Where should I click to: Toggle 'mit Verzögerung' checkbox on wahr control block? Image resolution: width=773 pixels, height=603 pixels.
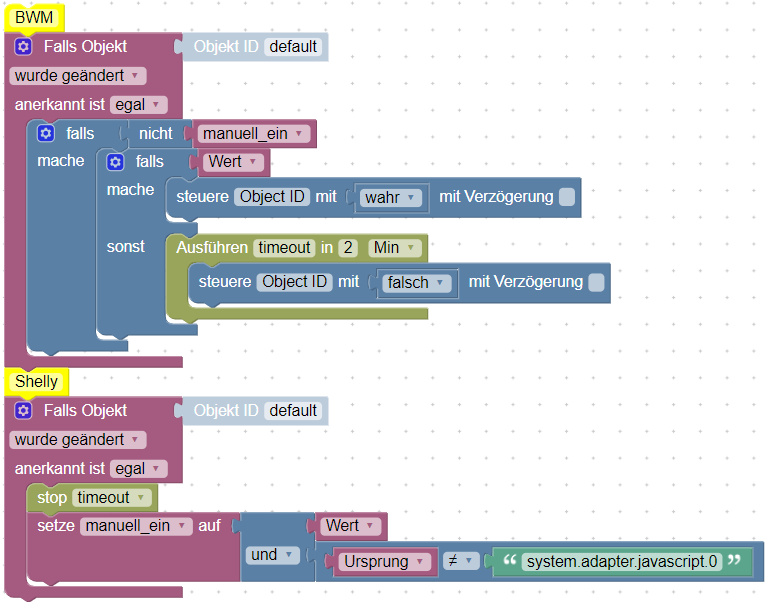567,197
